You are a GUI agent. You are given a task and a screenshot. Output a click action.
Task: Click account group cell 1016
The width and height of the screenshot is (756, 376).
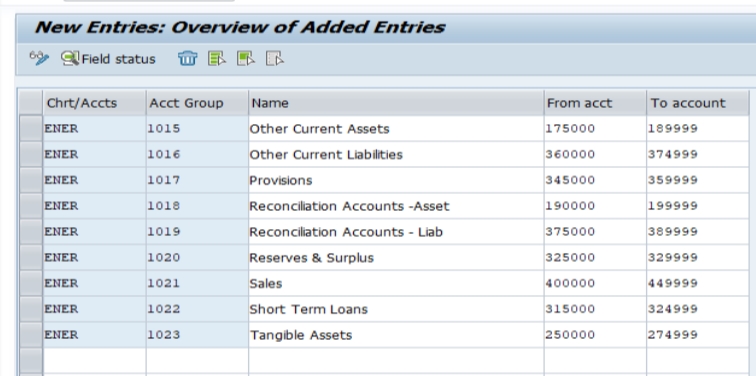tap(197, 154)
